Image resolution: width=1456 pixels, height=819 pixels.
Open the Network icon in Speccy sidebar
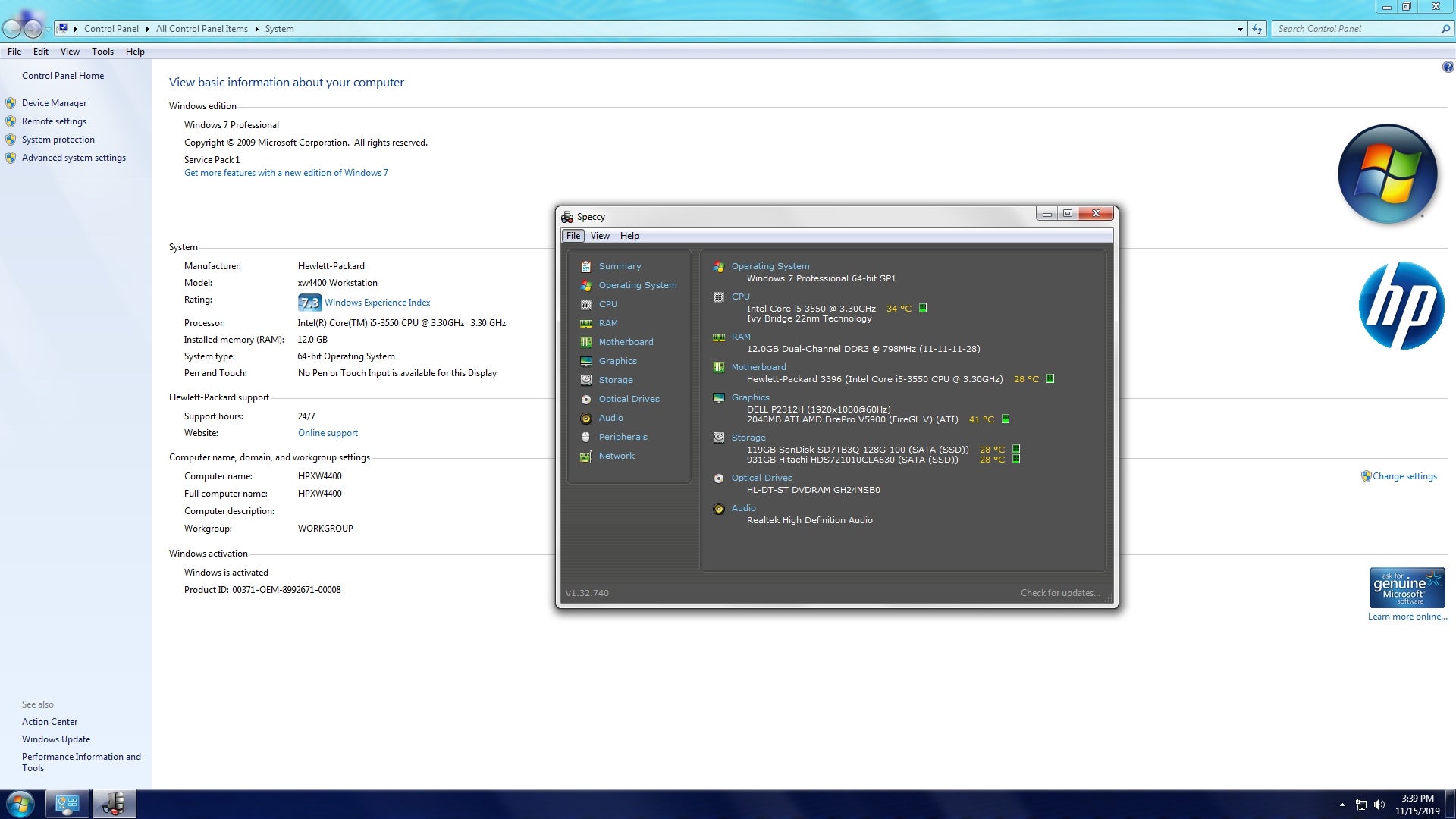pos(586,456)
